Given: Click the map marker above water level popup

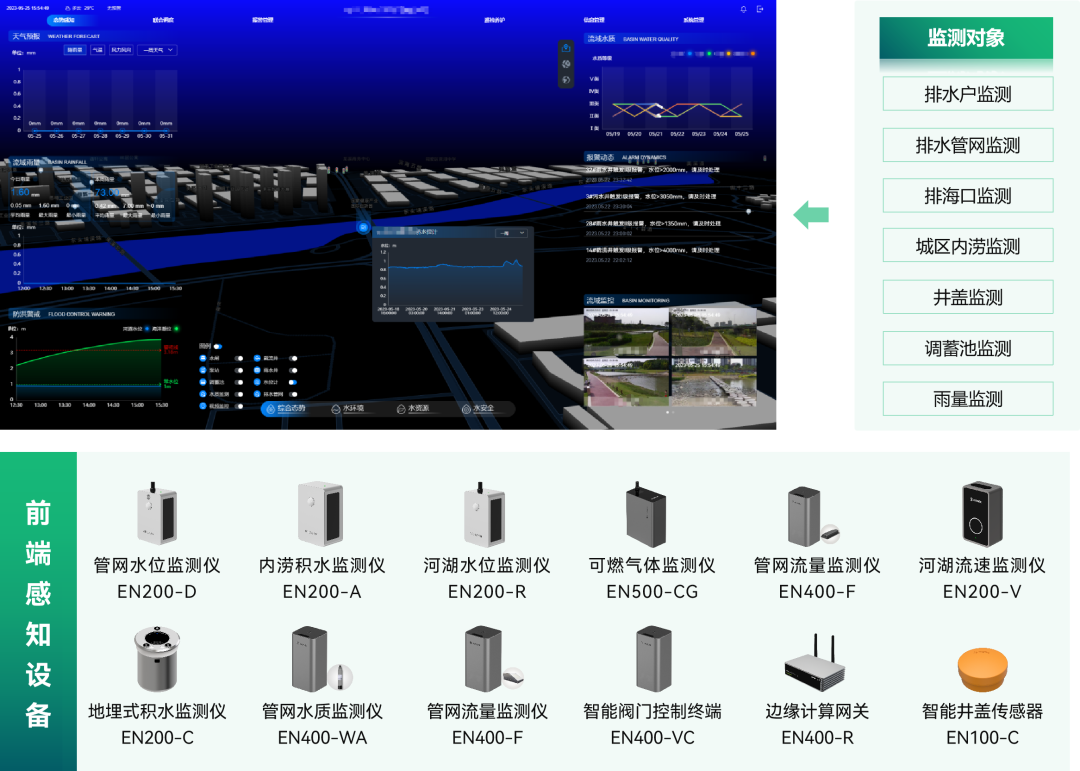Looking at the screenshot, I should (362, 227).
